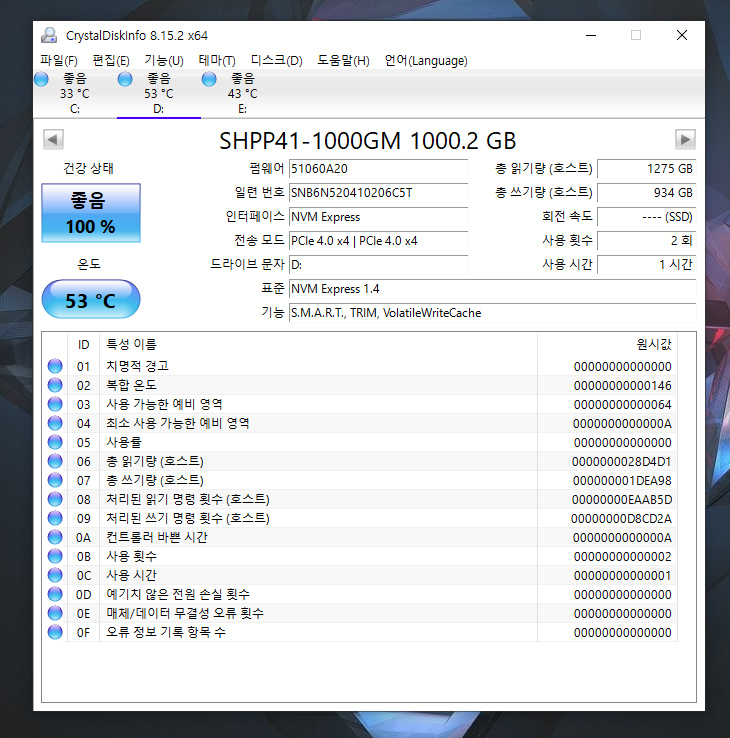730x738 pixels.
Task: Minimize the CrystalDiskInfo window
Action: click(x=591, y=35)
